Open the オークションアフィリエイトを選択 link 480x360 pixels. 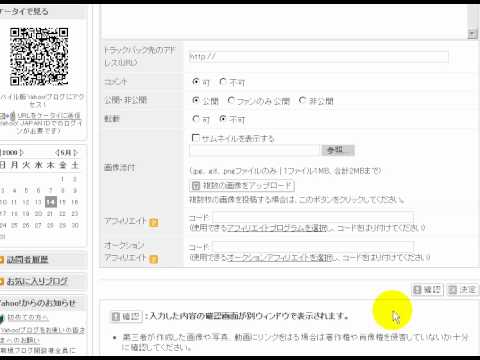[279, 257]
